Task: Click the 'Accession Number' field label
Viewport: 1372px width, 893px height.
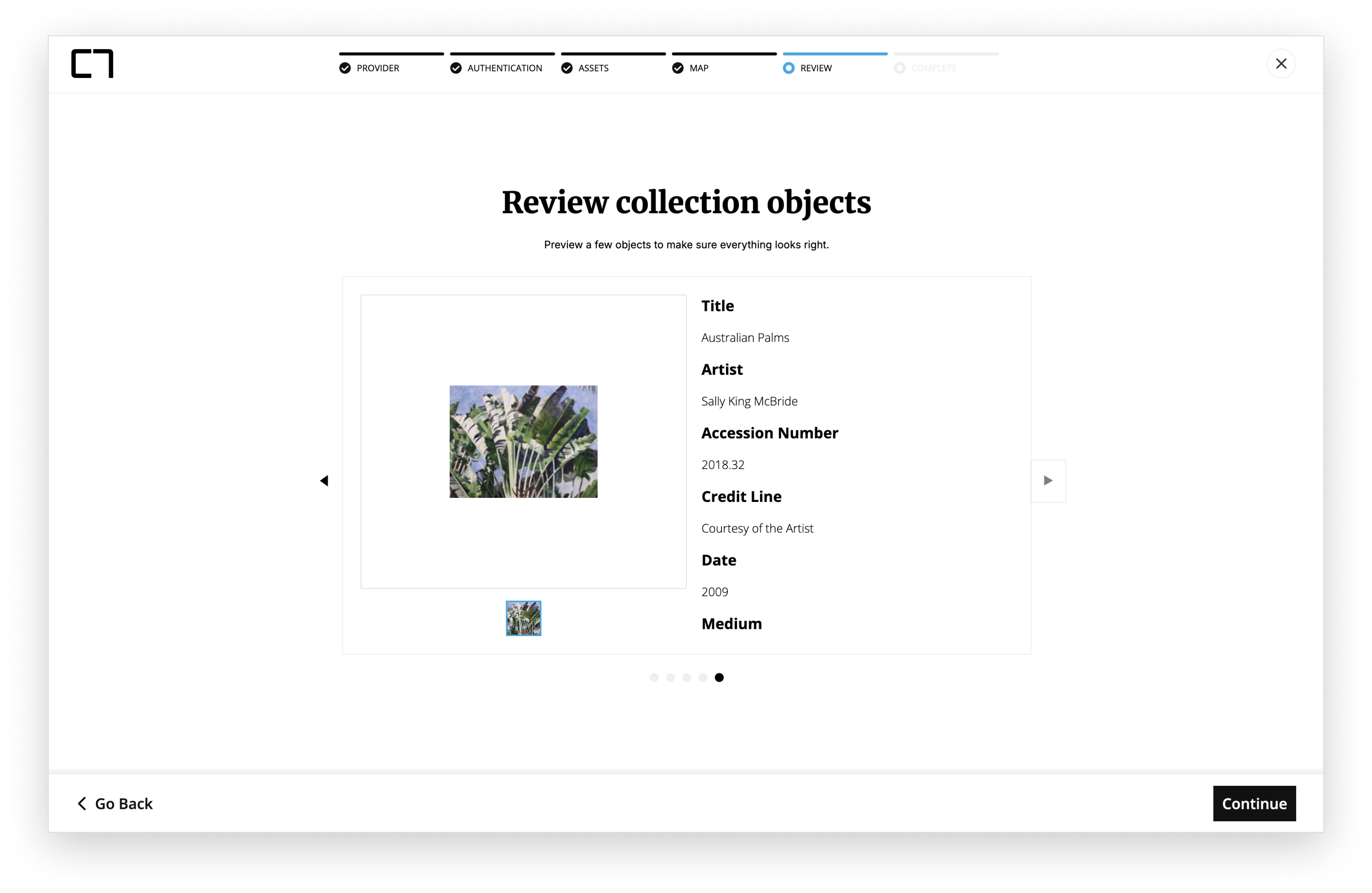Action: pyautogui.click(x=770, y=433)
